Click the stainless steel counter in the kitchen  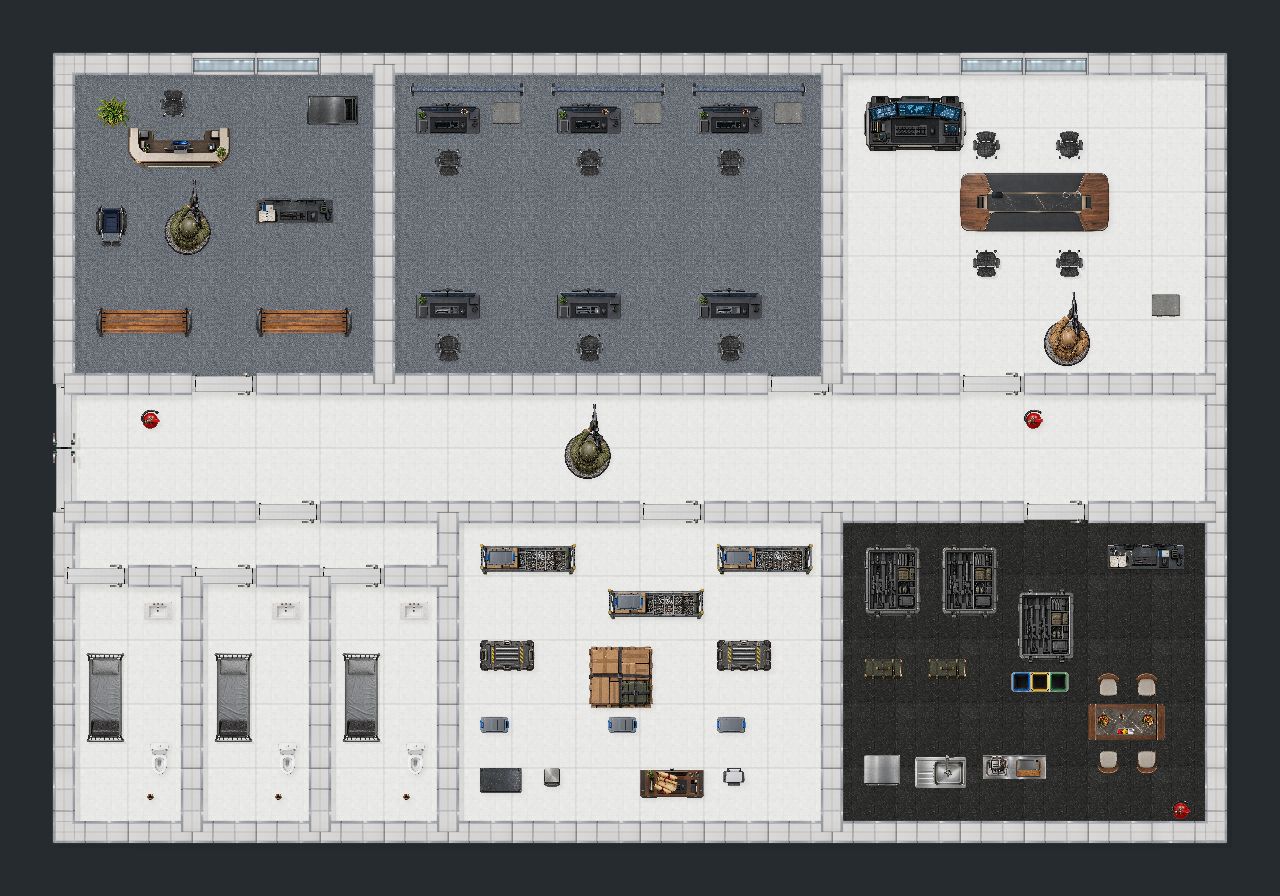pyautogui.click(x=882, y=770)
